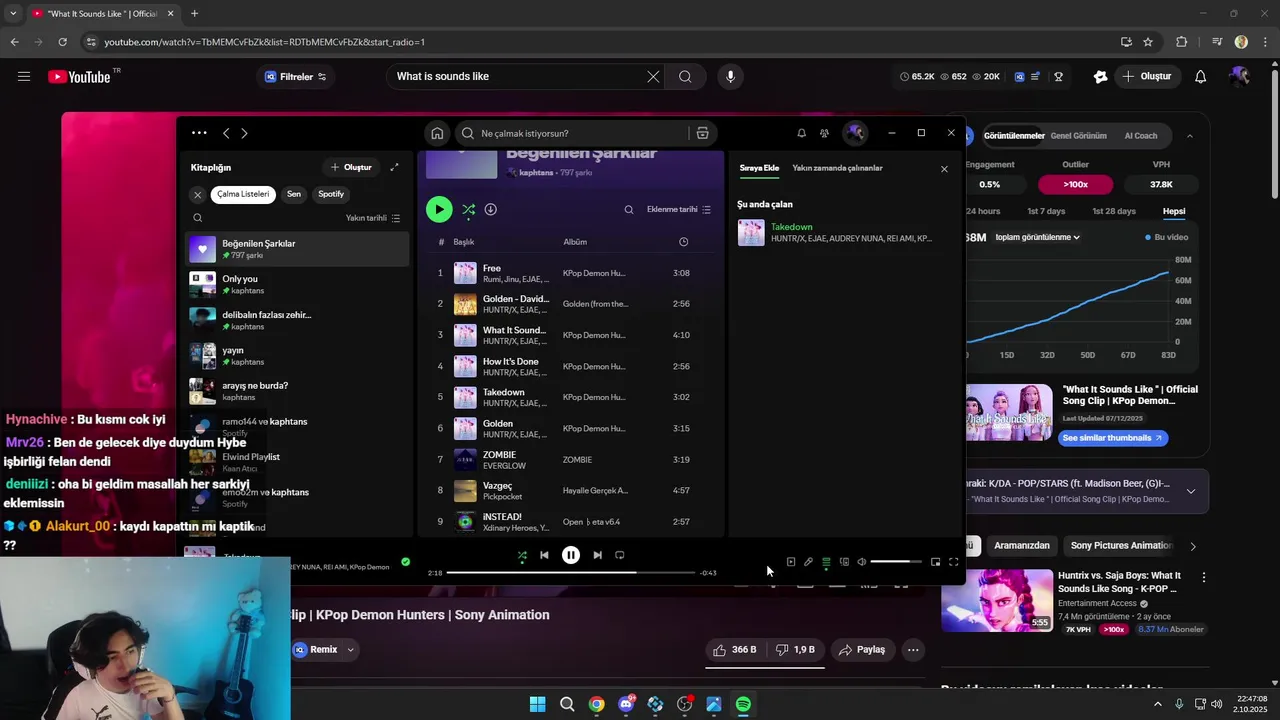
Task: Open the Yakın tarihli sort dropdown
Action: pos(373,218)
